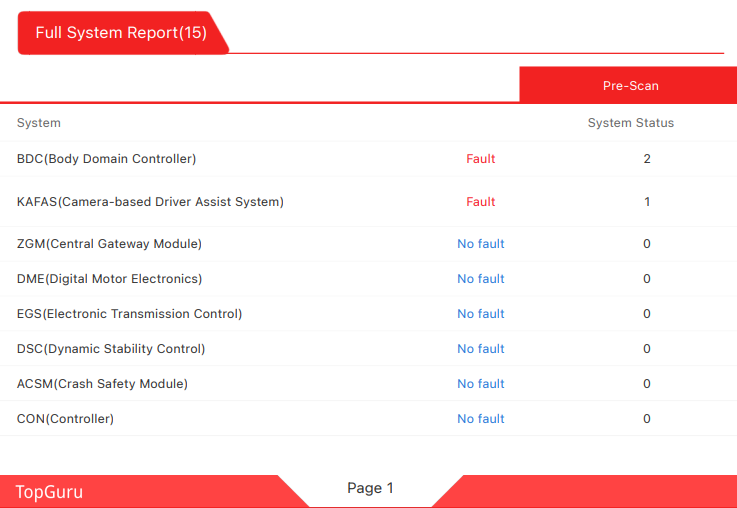
Task: Open the Pre-Scan tab
Action: (630, 86)
